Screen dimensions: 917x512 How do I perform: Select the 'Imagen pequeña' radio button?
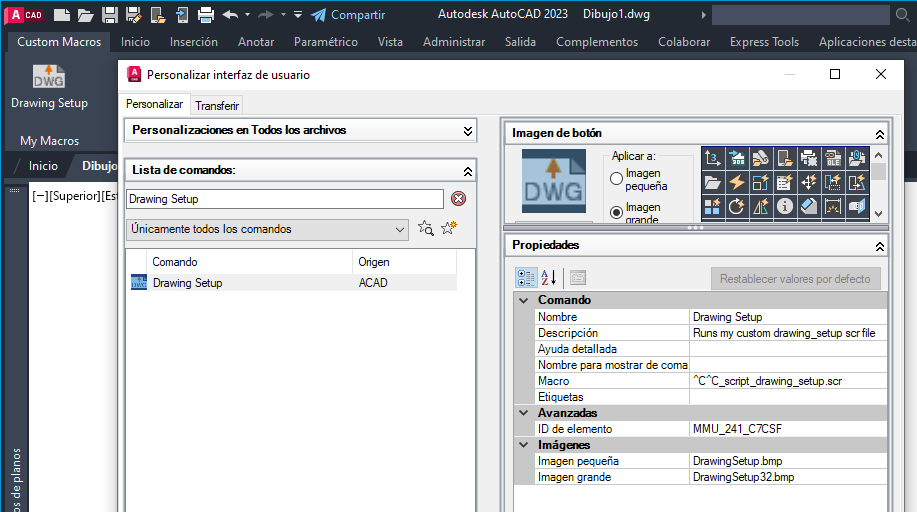pos(616,178)
